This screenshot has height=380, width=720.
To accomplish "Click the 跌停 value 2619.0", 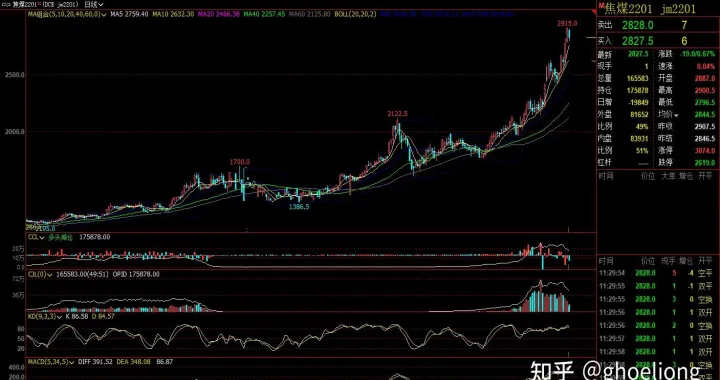I will [x=705, y=162].
